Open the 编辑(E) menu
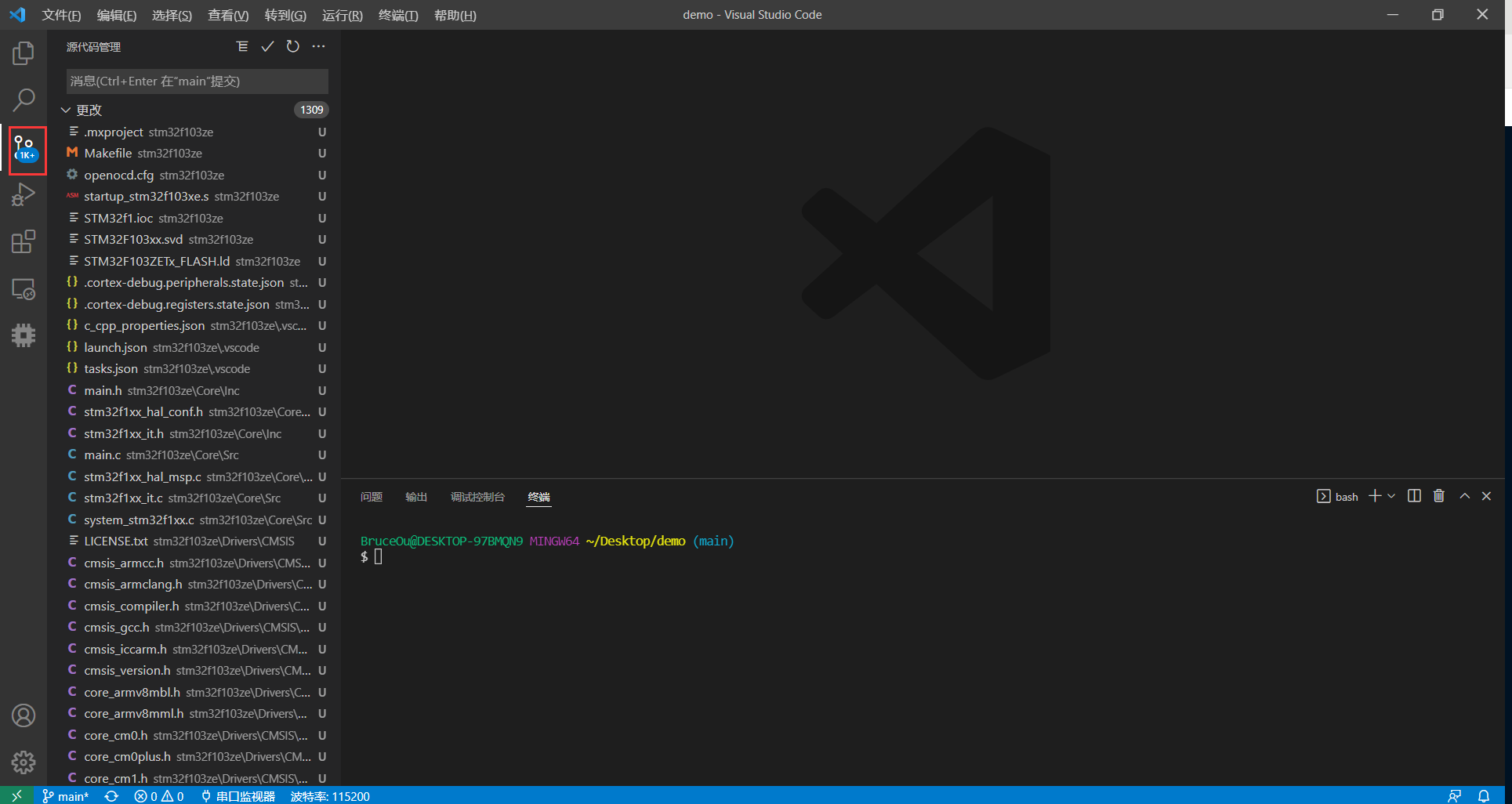The height and width of the screenshot is (804, 1512). (x=116, y=15)
